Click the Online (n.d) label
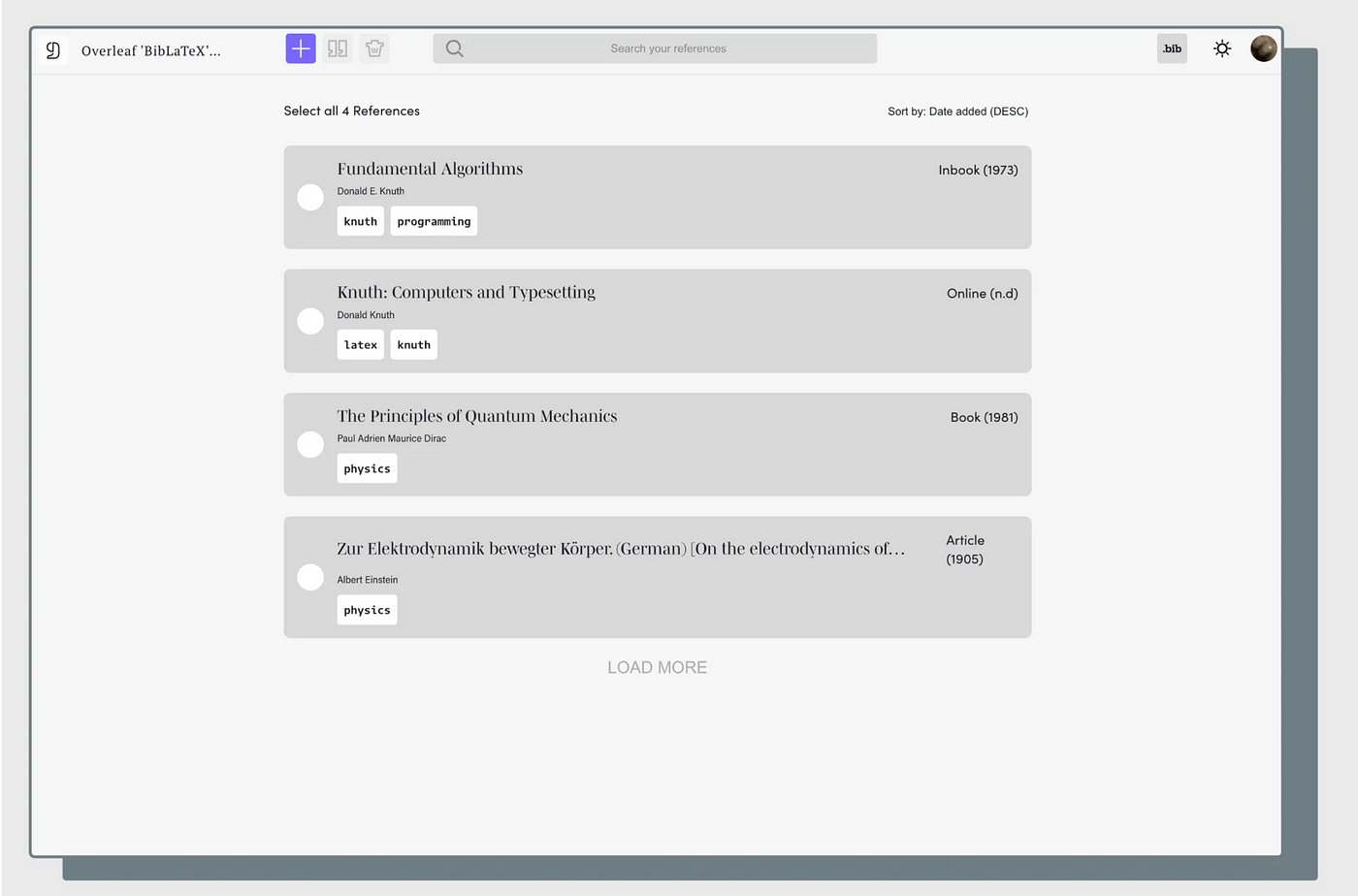The width and height of the screenshot is (1358, 896). [x=983, y=293]
